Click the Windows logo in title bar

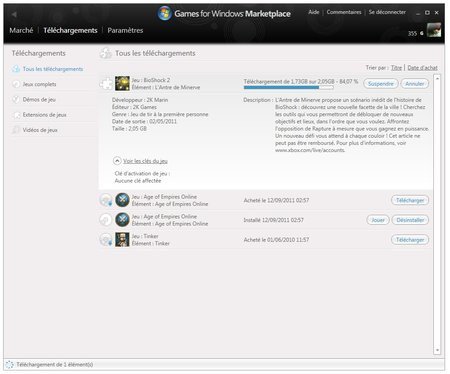pyautogui.click(x=164, y=13)
